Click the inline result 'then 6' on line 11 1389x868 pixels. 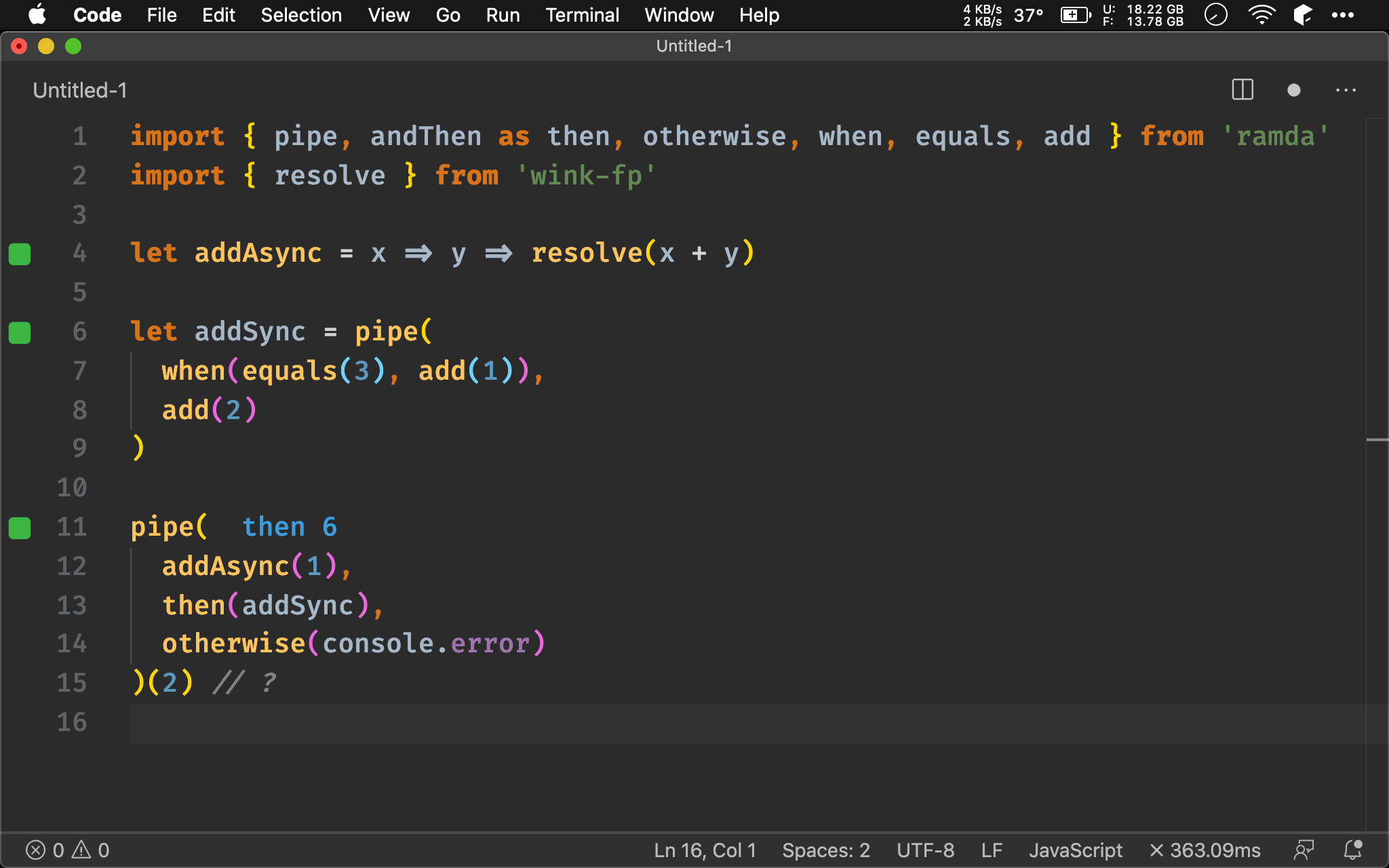[290, 527]
